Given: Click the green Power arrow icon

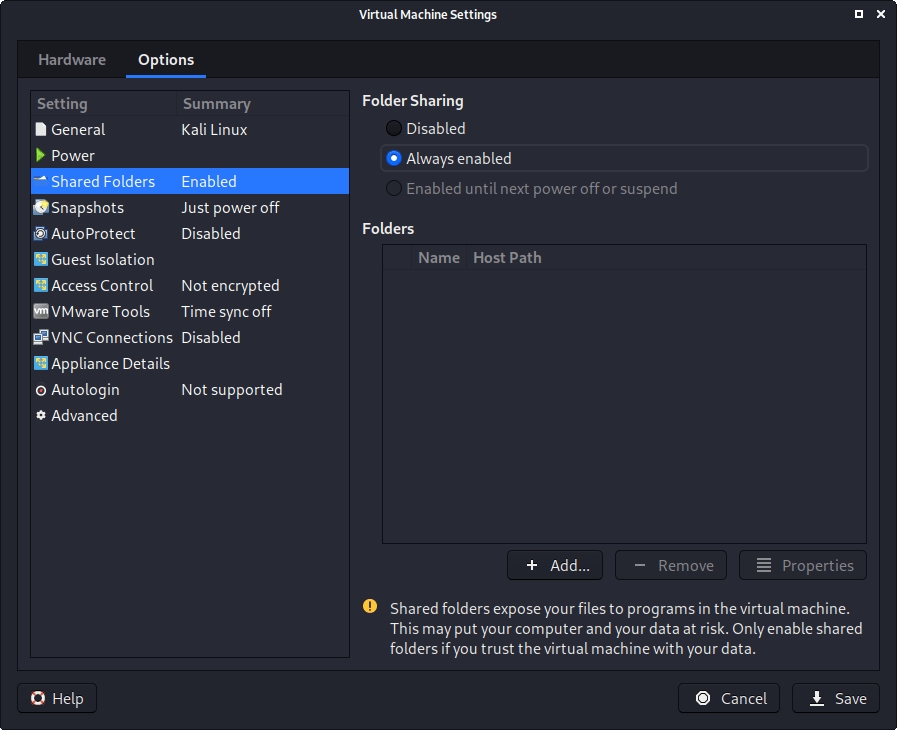Looking at the screenshot, I should tap(41, 156).
